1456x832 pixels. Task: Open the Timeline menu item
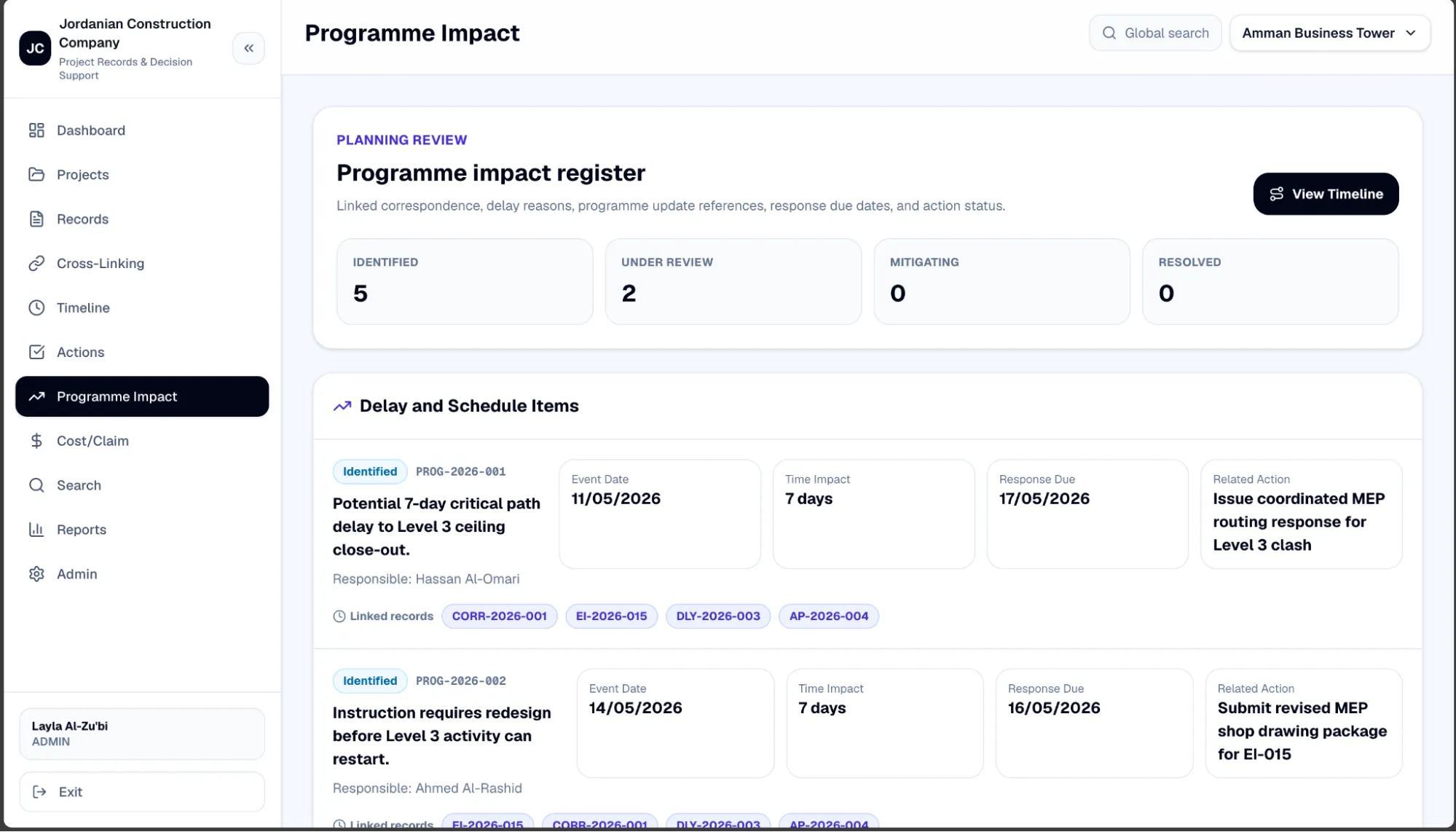(x=142, y=308)
